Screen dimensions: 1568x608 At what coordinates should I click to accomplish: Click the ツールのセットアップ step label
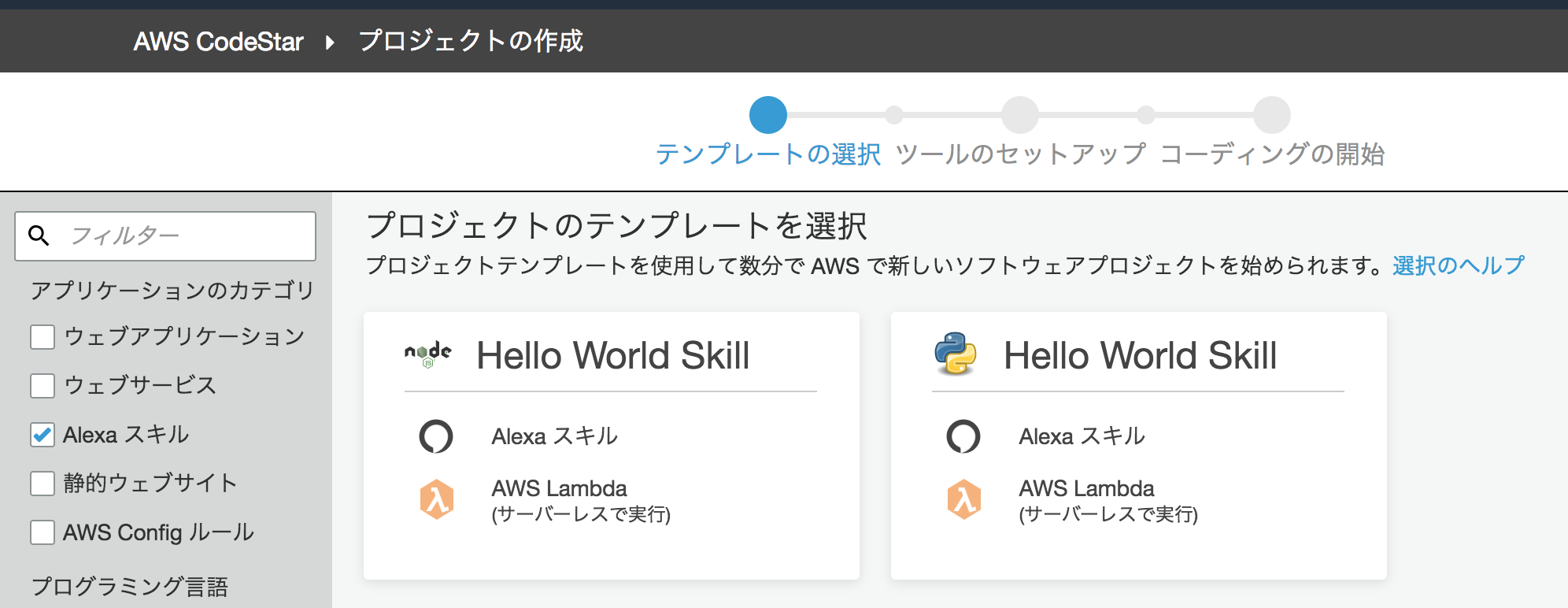point(1021,154)
